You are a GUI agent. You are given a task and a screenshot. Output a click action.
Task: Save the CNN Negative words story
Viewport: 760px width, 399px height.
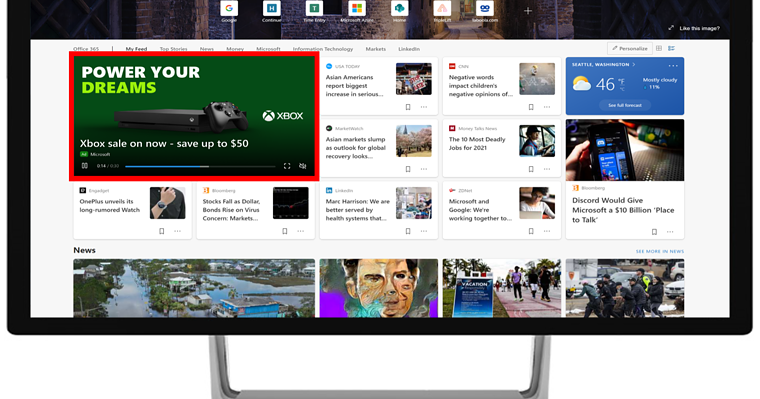click(531, 107)
